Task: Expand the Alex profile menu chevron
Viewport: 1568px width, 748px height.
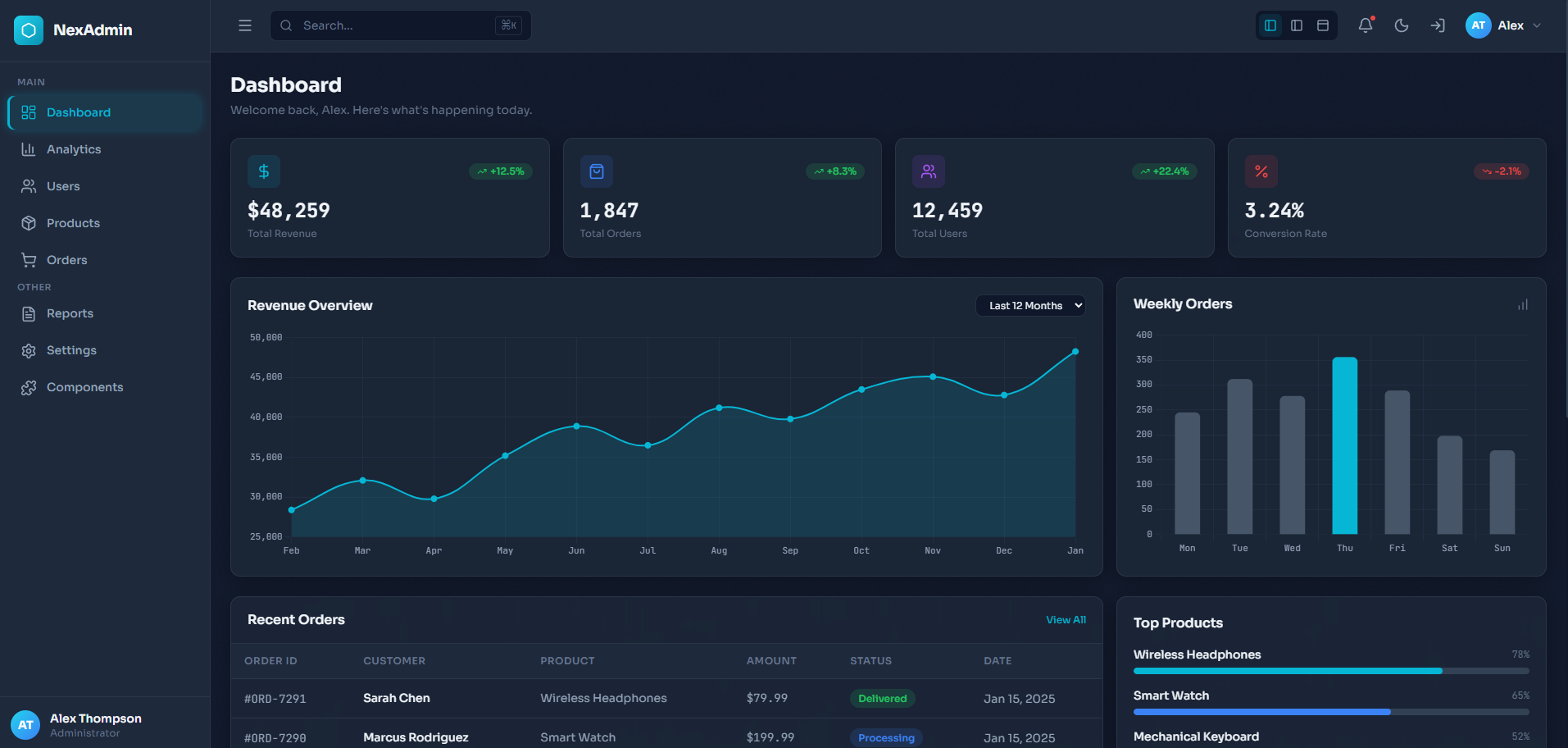Action: 1538,25
